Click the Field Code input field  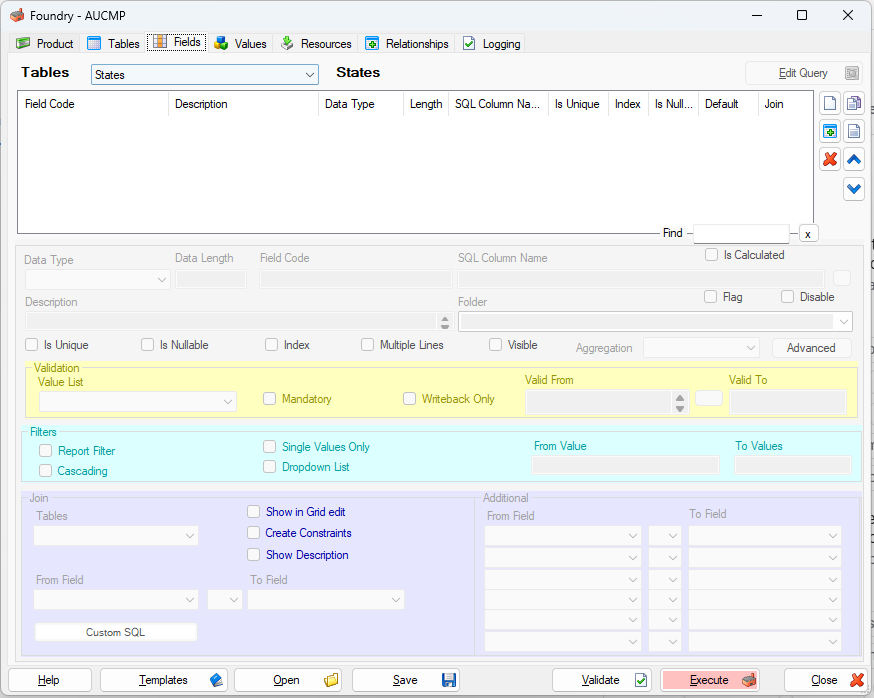(356, 279)
